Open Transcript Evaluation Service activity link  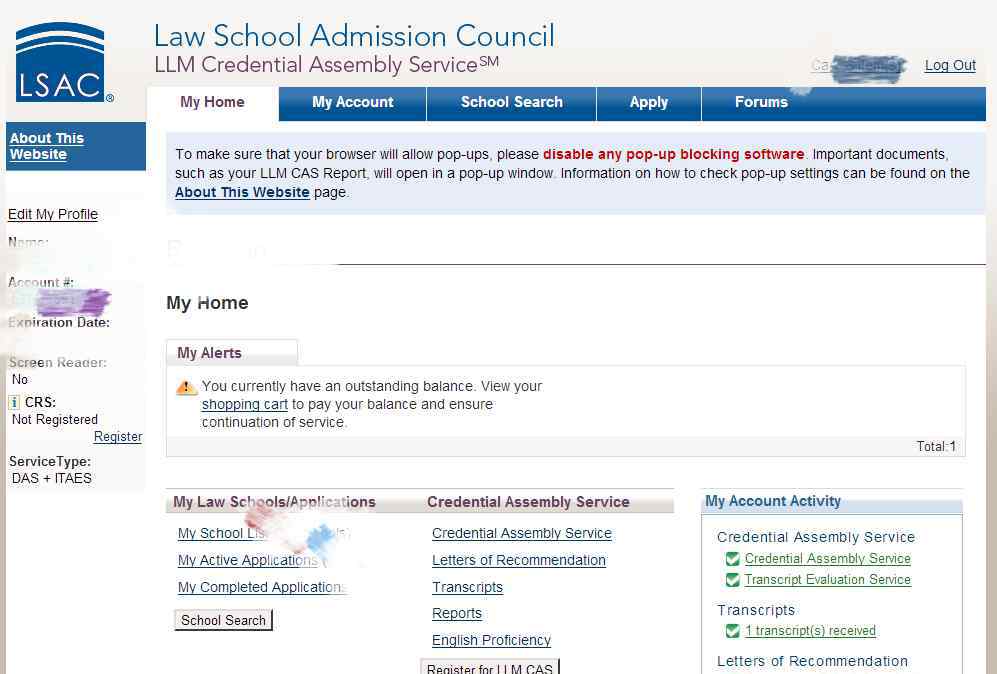pyautogui.click(x=828, y=580)
